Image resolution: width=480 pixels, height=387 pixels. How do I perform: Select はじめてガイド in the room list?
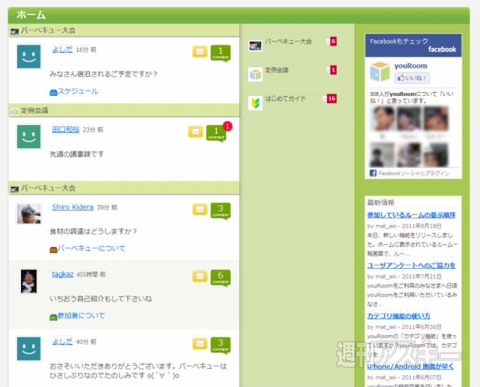(285, 99)
